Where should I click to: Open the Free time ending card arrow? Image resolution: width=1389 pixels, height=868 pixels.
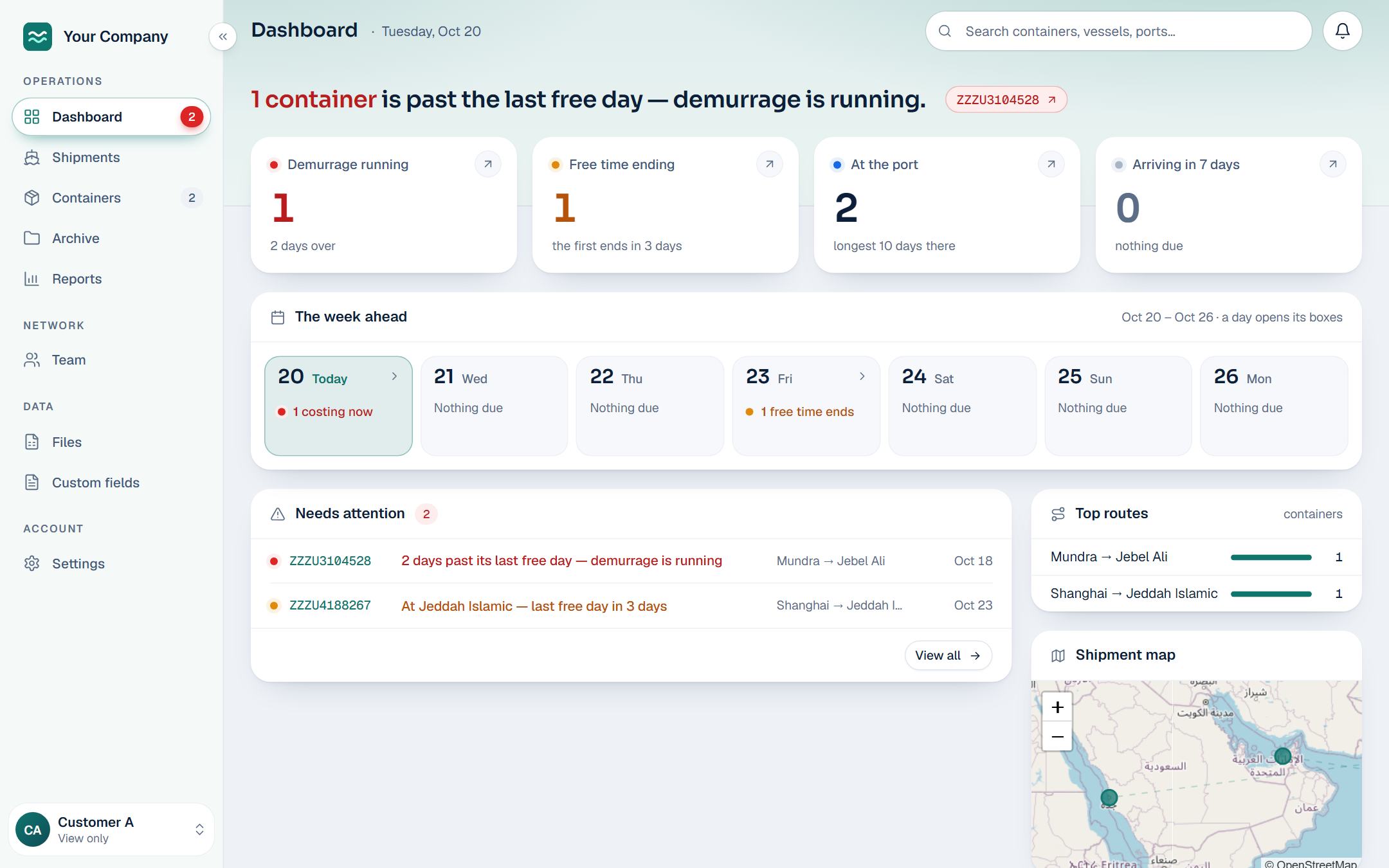point(770,164)
